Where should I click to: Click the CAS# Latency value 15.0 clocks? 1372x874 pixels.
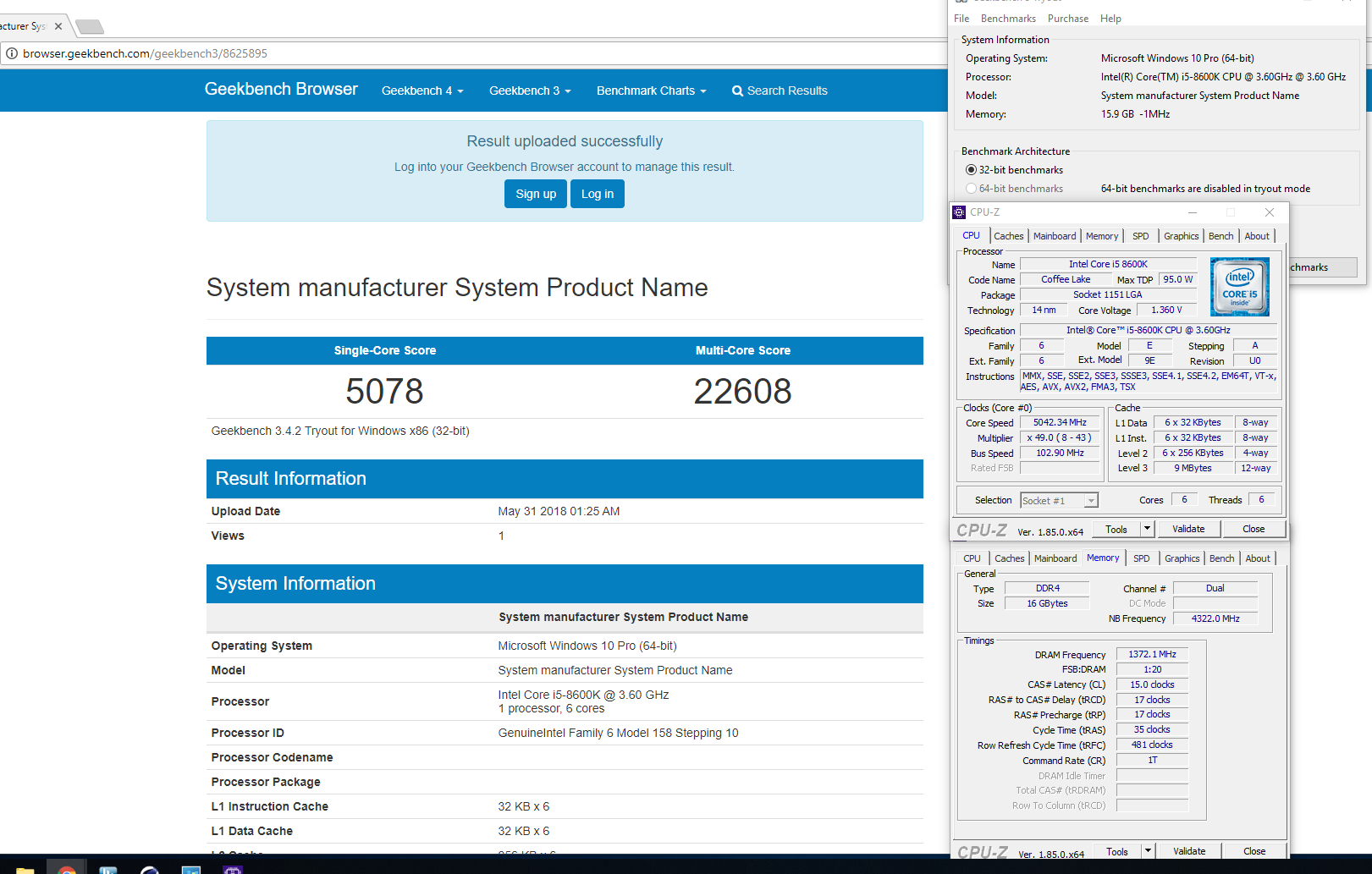pos(1152,684)
